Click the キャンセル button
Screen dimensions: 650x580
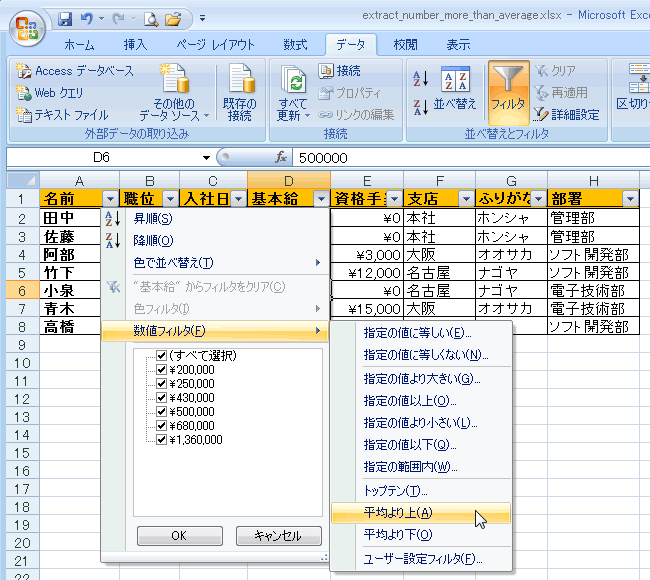pos(279,536)
